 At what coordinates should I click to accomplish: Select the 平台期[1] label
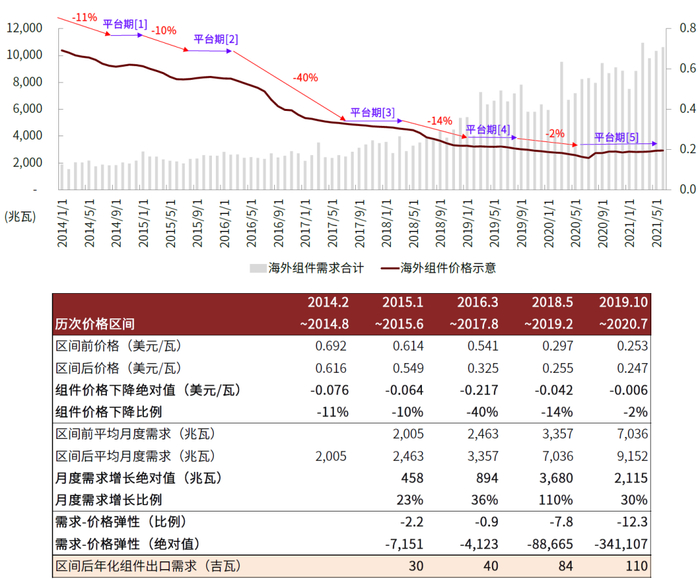(125, 24)
